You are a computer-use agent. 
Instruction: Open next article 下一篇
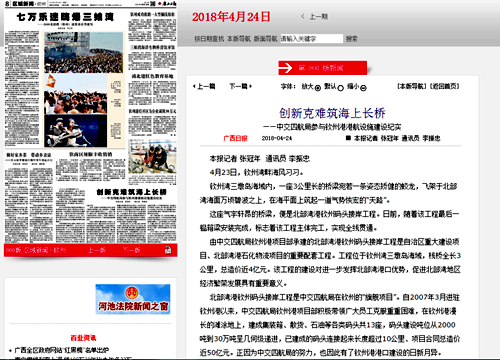(241, 86)
